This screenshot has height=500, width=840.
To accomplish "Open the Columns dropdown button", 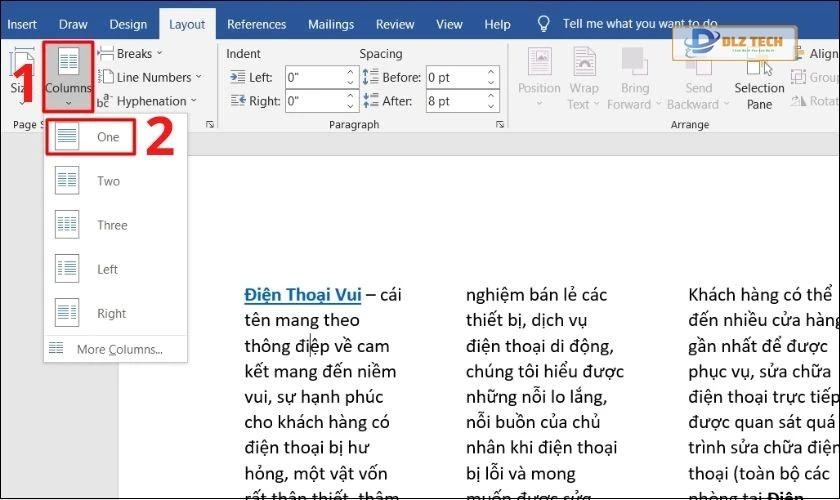I will coord(69,75).
